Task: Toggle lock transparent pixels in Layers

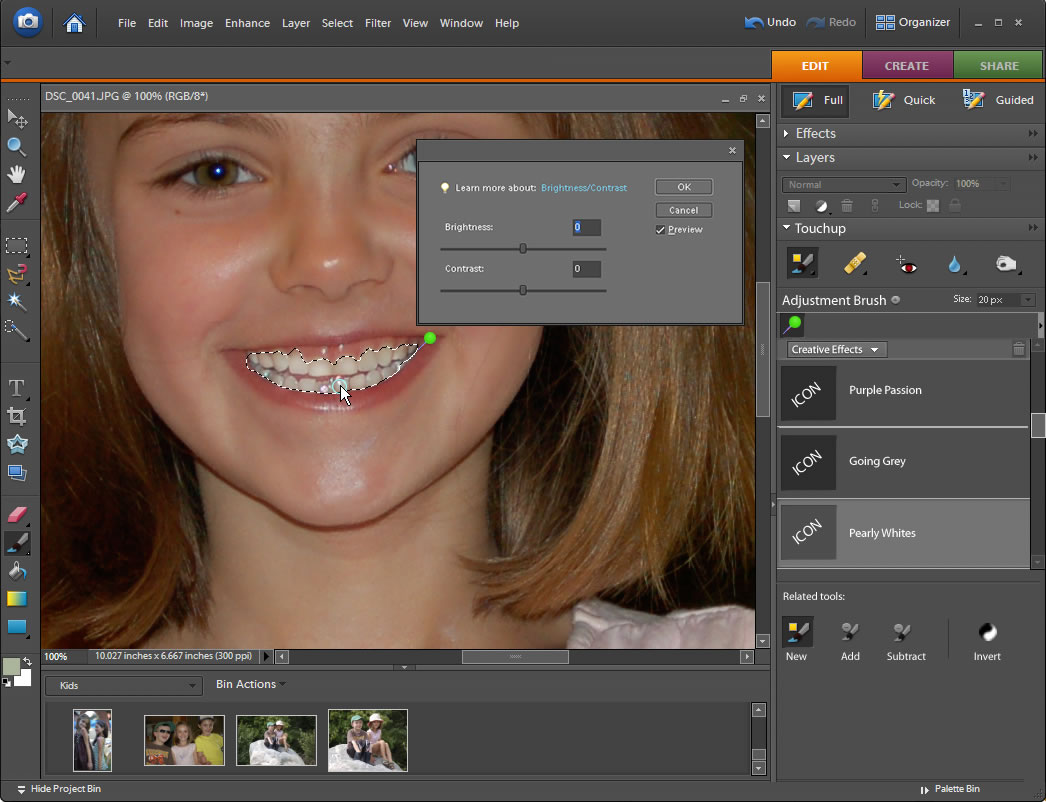Action: 933,206
